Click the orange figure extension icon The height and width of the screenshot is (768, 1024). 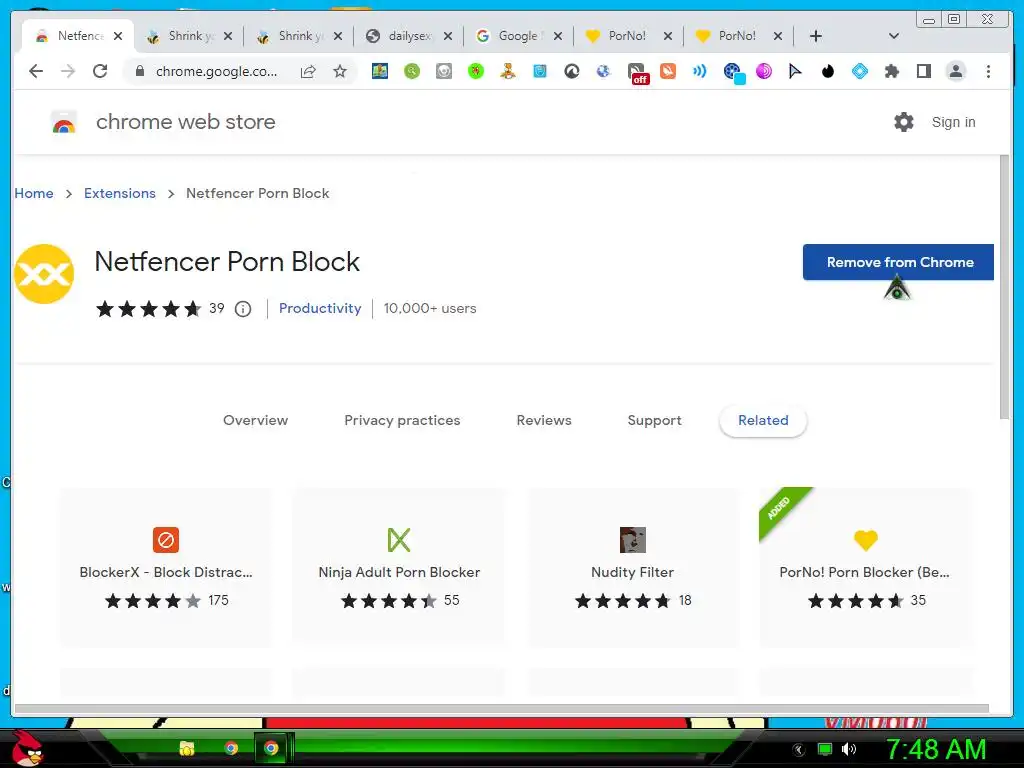point(507,71)
